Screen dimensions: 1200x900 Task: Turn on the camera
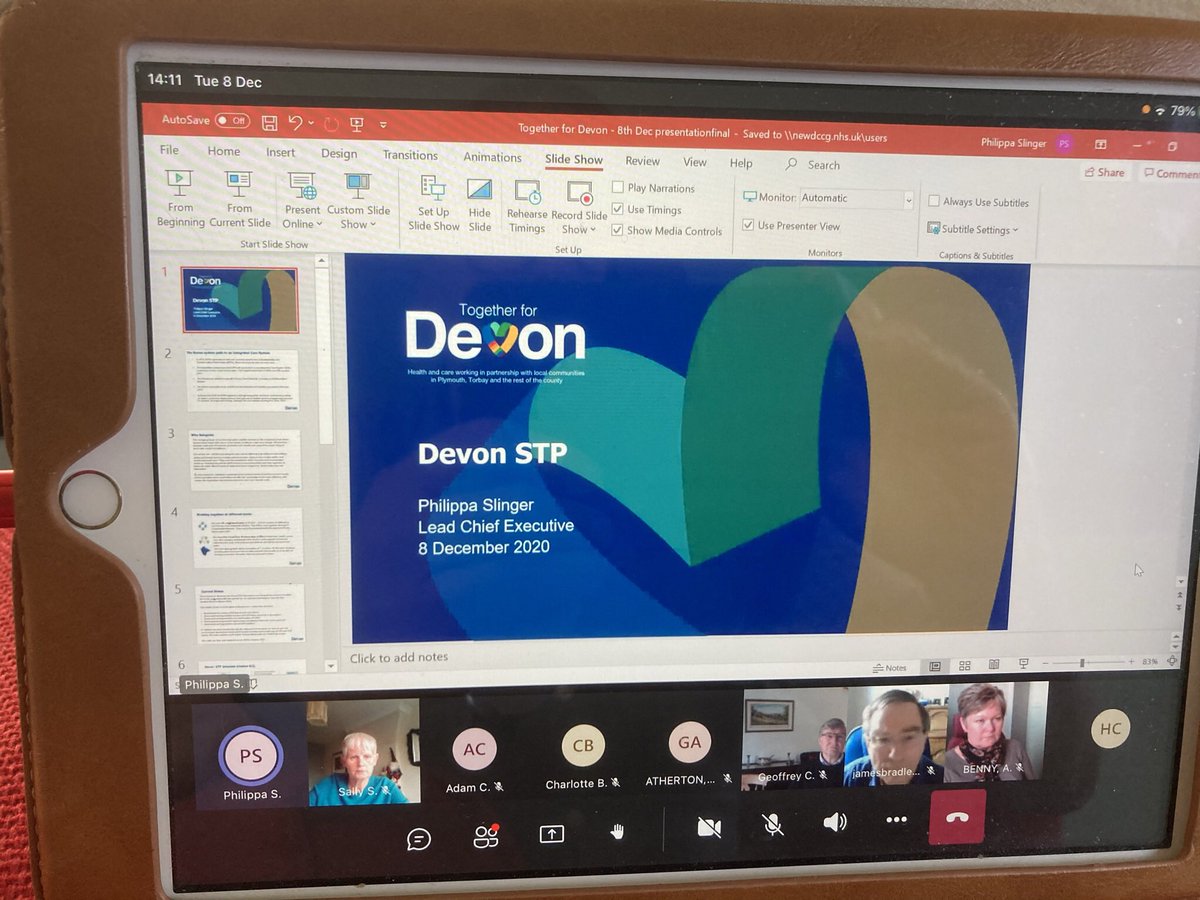click(x=709, y=827)
